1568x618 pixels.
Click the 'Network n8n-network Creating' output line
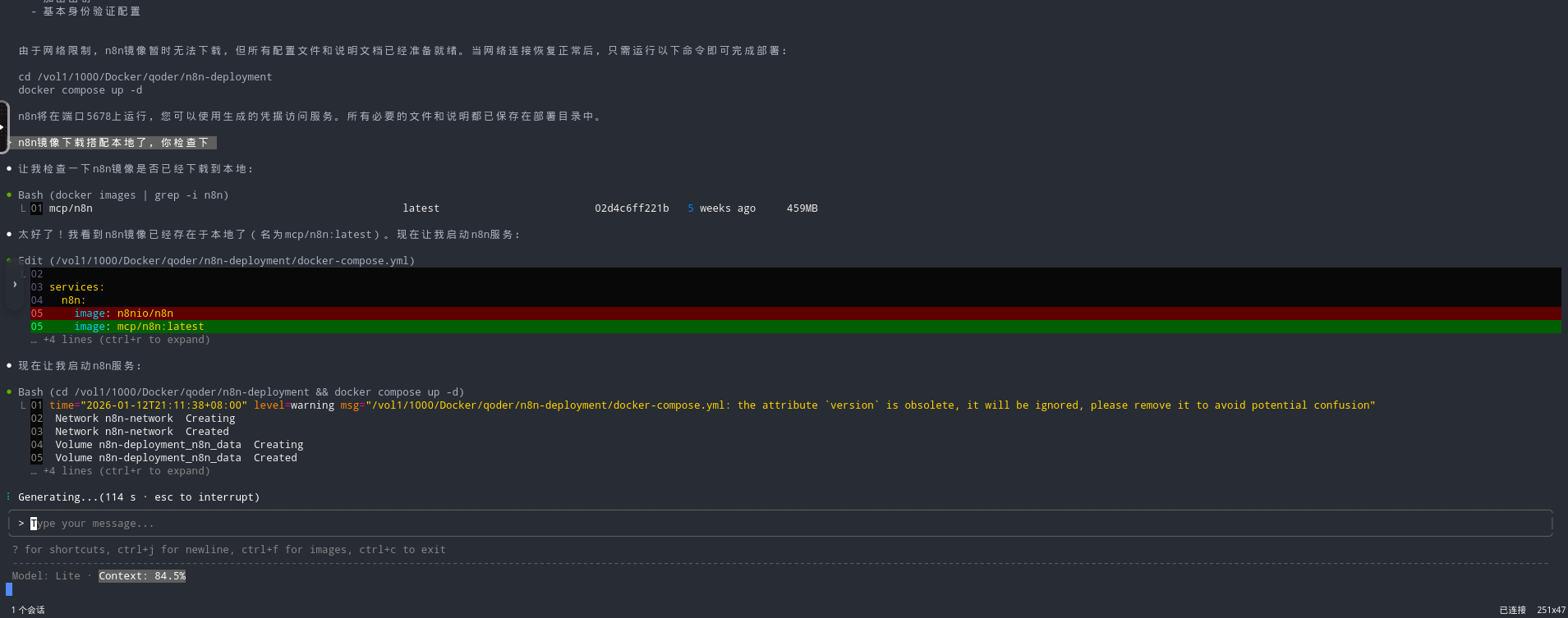pos(145,419)
